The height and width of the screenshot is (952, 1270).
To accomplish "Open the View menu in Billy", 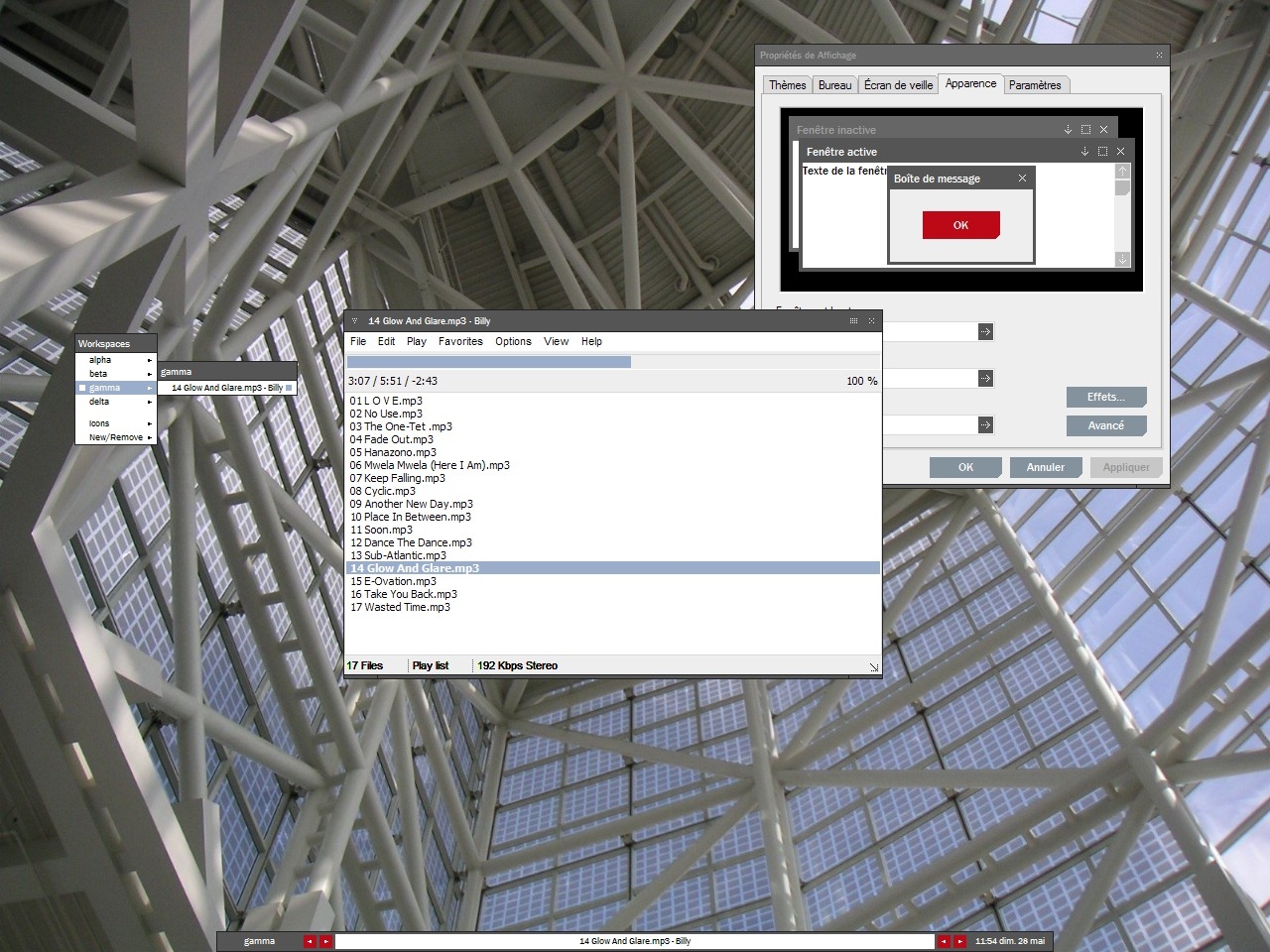I will [557, 341].
